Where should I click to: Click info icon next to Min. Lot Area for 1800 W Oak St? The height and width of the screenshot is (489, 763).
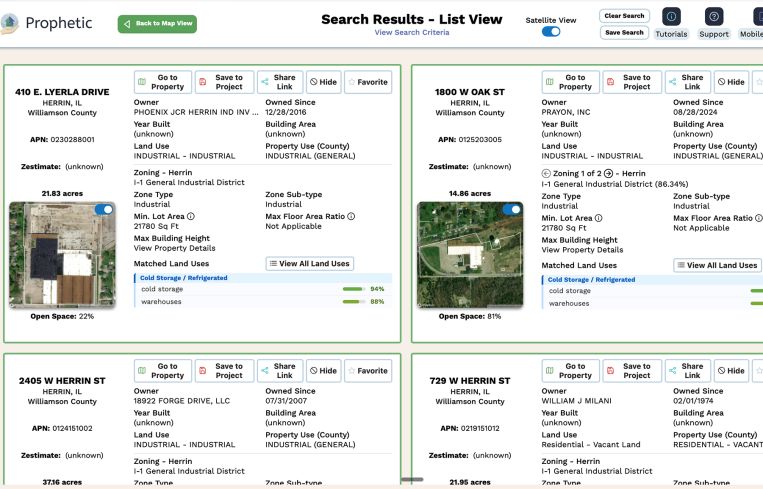(599, 218)
